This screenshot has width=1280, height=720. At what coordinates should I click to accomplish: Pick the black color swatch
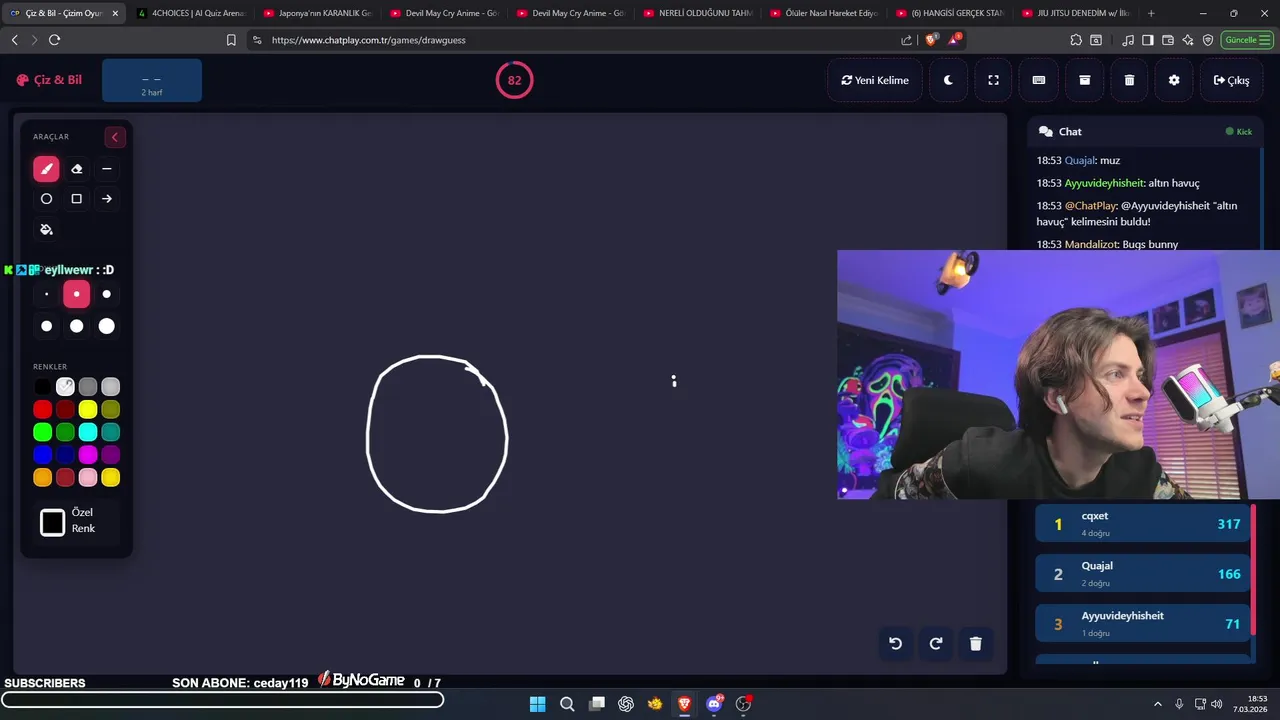42,386
